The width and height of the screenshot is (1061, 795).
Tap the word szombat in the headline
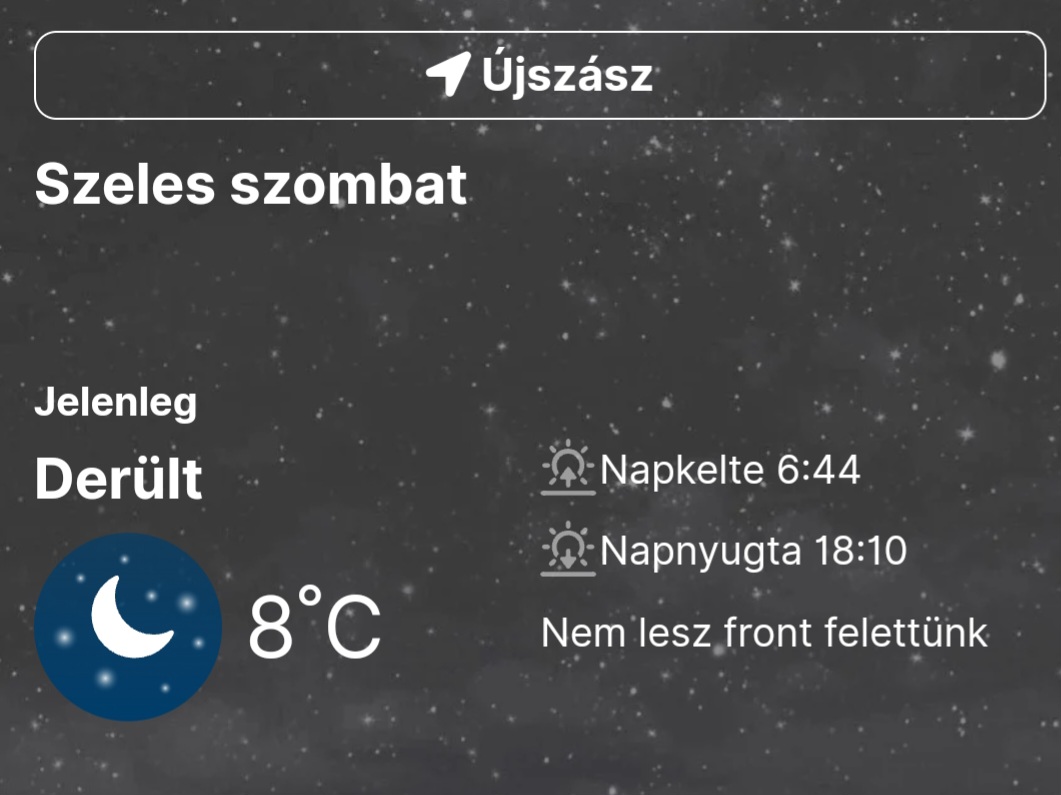[x=348, y=184]
